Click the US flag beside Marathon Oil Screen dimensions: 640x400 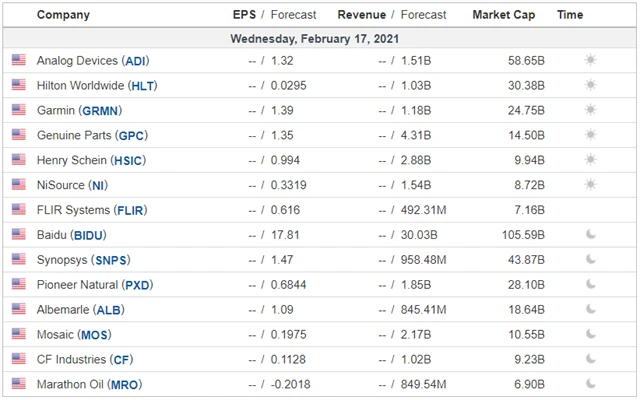[19, 384]
